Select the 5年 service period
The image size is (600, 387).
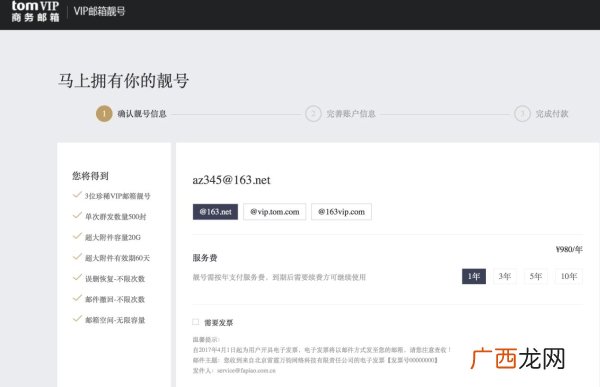click(536, 276)
